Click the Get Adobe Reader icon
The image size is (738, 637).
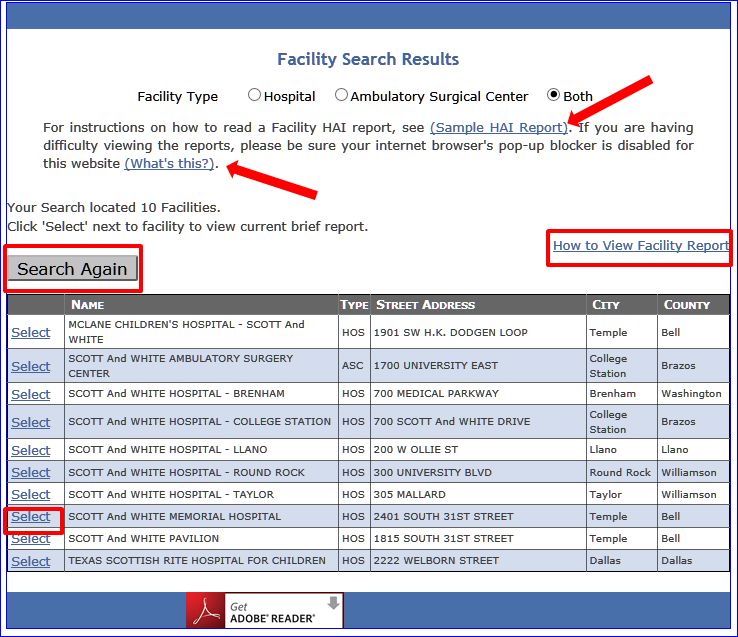point(264,611)
